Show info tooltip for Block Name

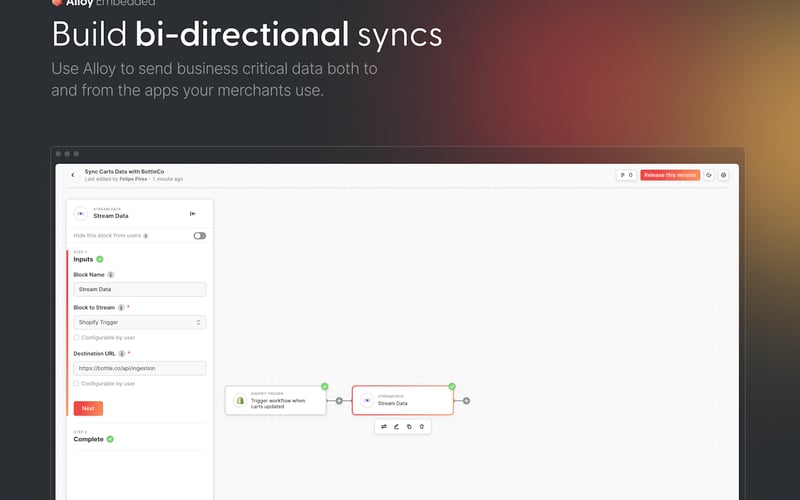[111, 274]
